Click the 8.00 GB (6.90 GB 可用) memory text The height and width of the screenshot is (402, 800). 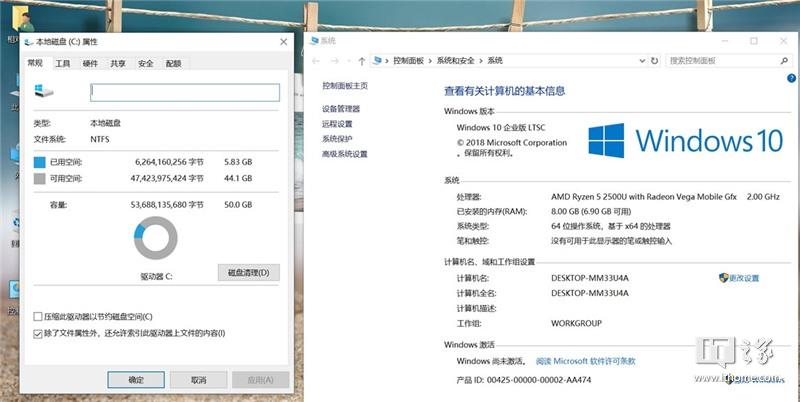(x=591, y=211)
